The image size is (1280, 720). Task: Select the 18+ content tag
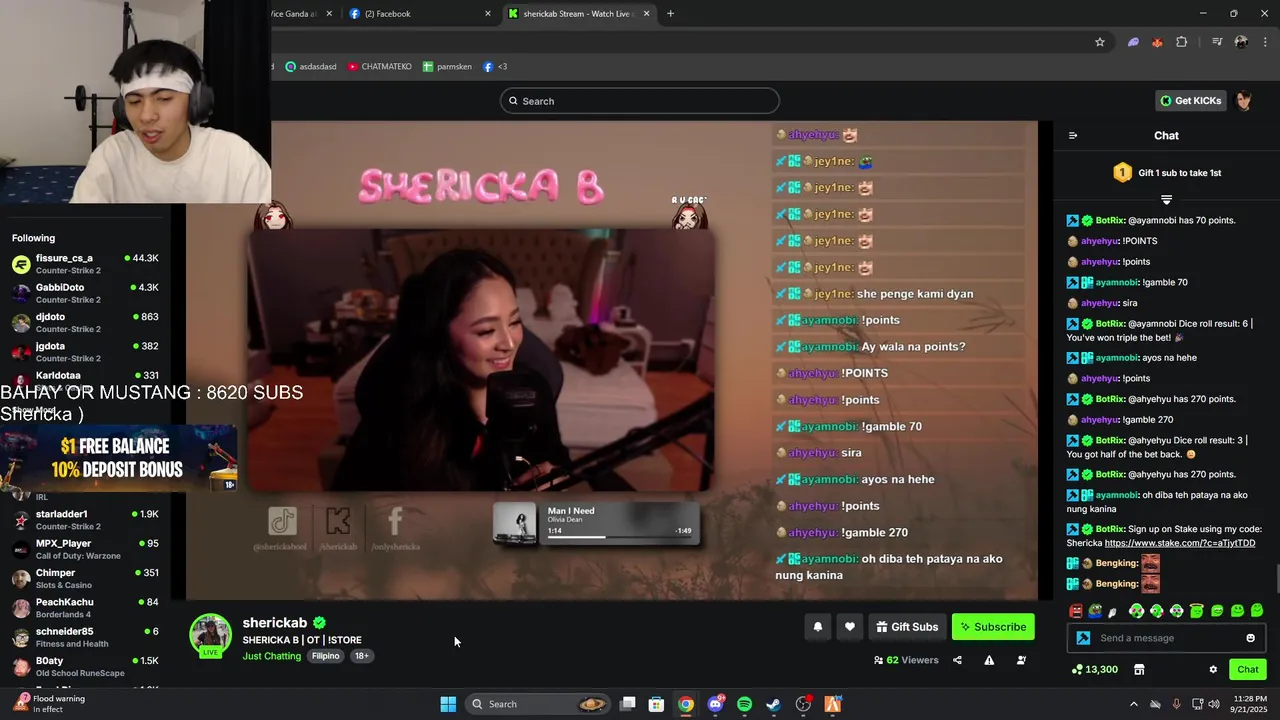click(x=362, y=656)
